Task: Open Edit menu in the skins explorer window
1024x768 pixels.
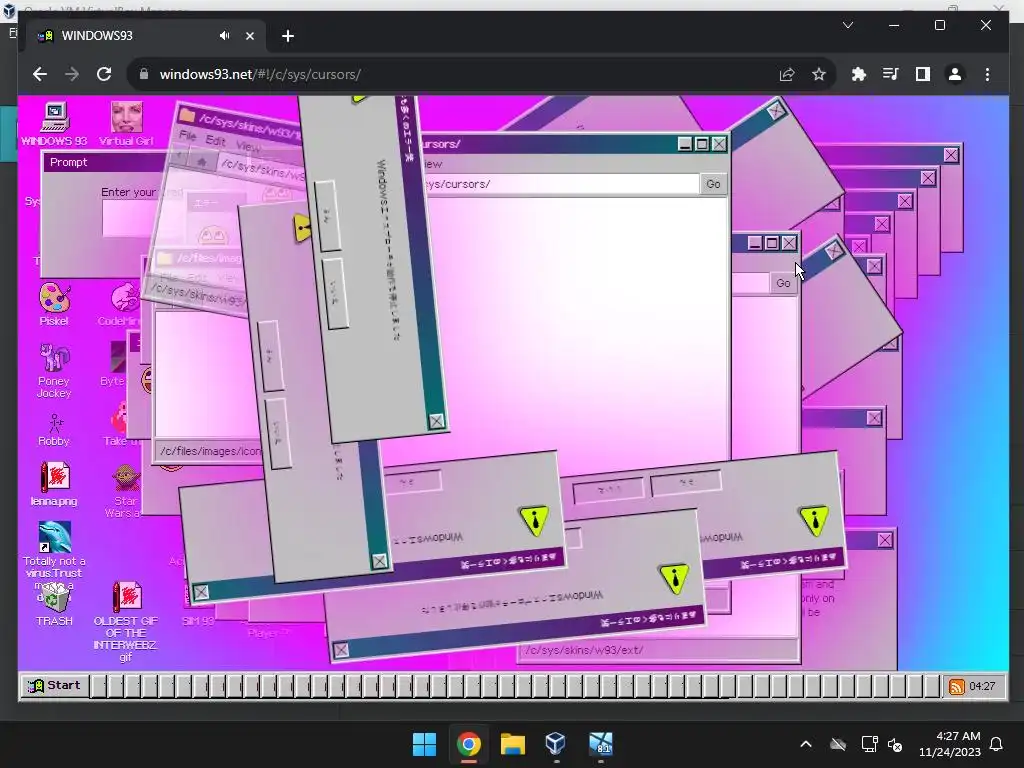Action: point(216,140)
